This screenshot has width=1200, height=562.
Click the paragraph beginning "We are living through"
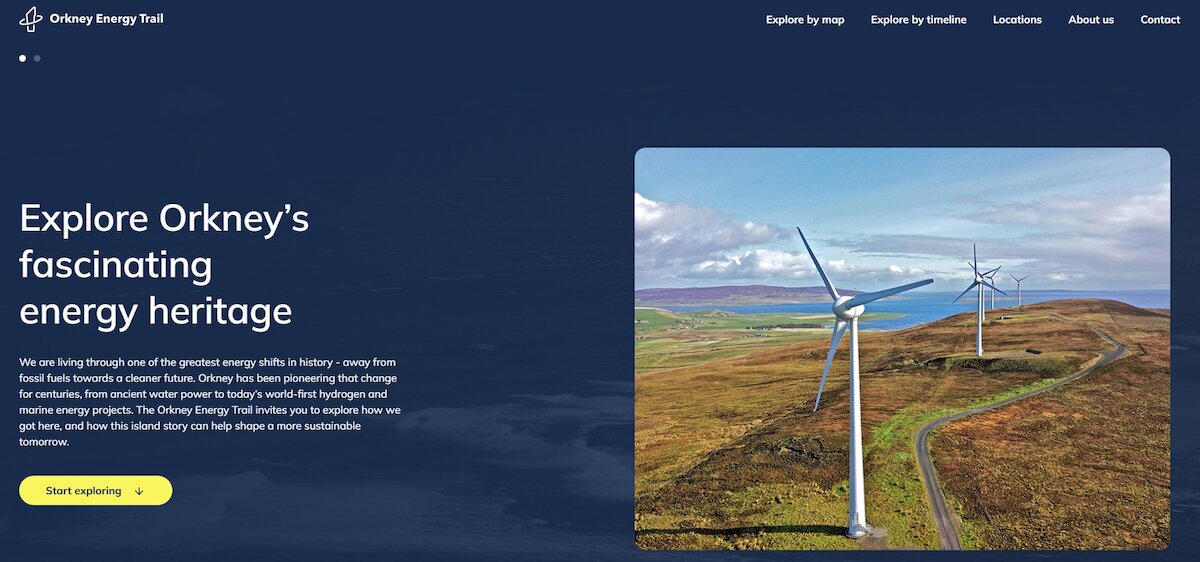210,401
